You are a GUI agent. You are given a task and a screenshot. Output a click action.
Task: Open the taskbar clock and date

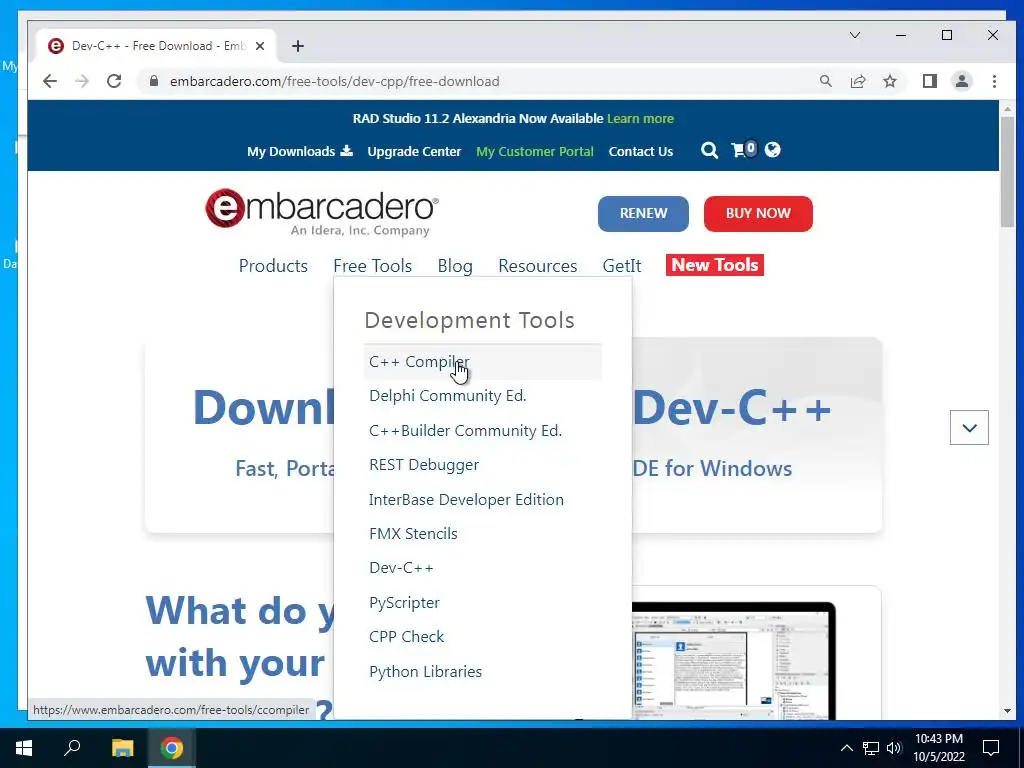pos(938,748)
